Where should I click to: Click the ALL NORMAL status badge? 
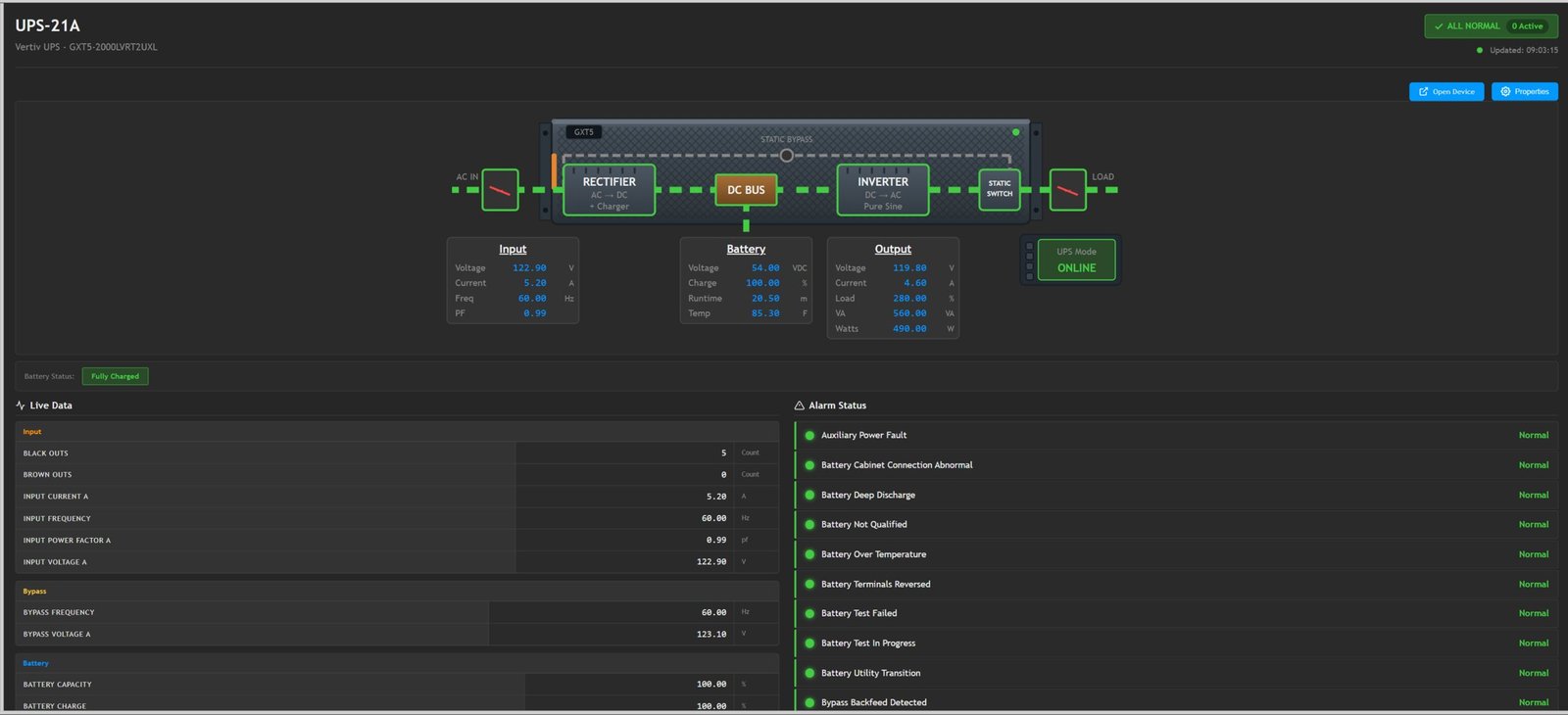pos(1491,26)
